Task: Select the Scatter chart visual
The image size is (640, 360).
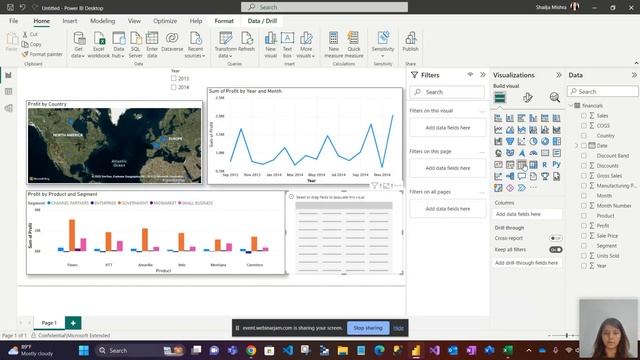Action: (522, 142)
